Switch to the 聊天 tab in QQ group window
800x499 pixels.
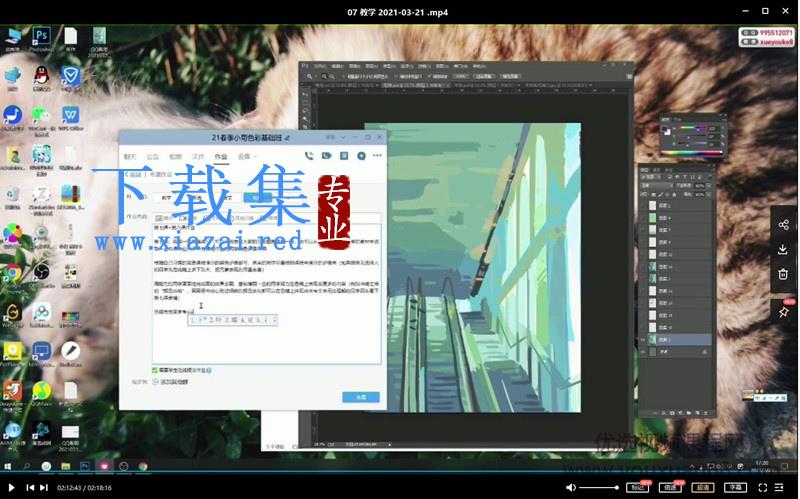[130, 156]
